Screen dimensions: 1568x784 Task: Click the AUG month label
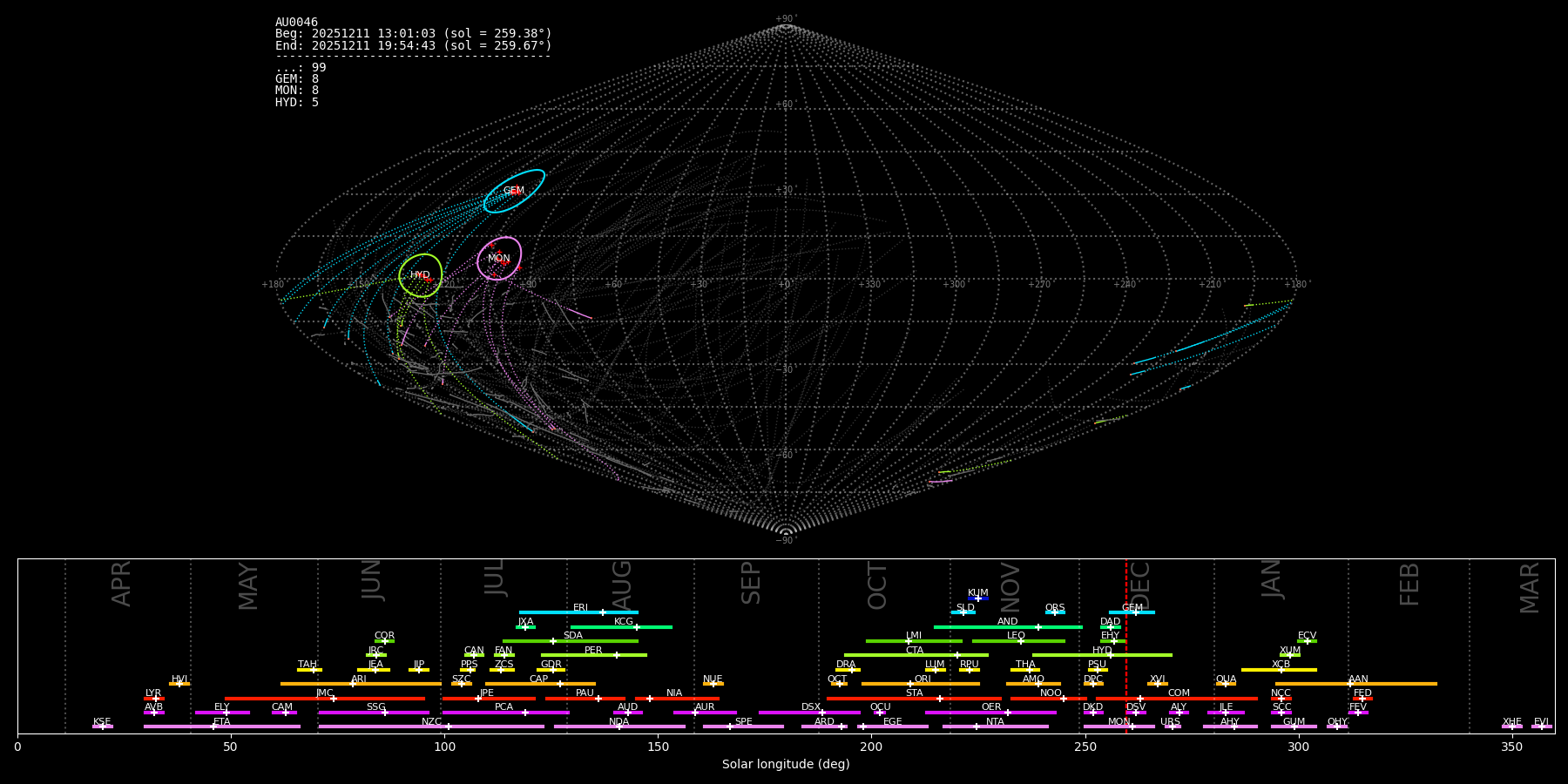(x=622, y=586)
